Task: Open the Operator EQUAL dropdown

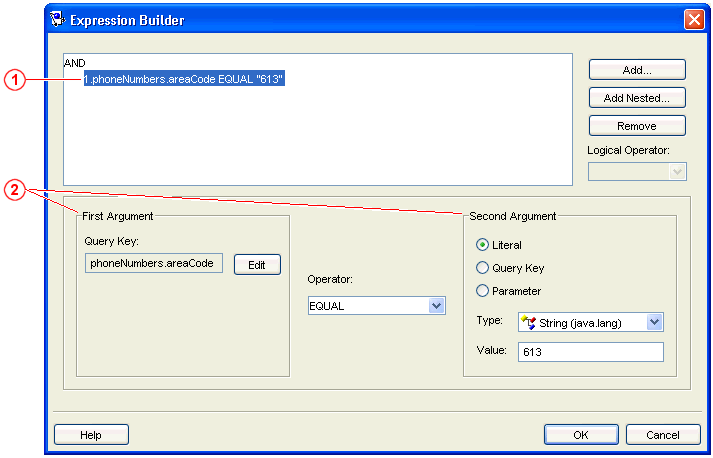Action: 435,306
